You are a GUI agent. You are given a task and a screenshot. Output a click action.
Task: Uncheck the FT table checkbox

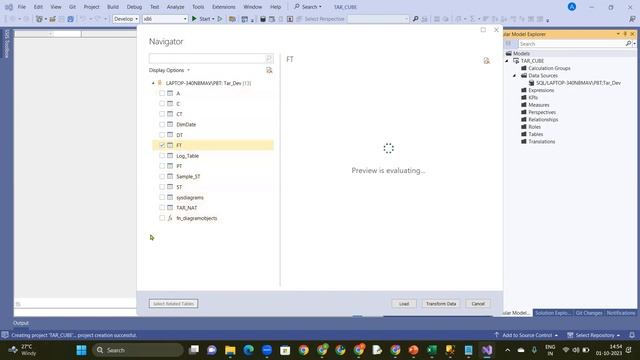[162, 145]
